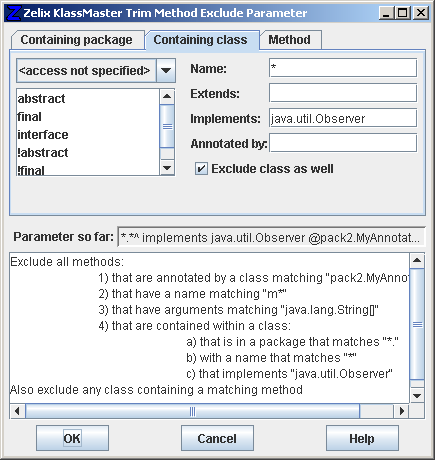Click the Implements input field
Image resolution: width=435 pixels, height=460 pixels.
click(343, 118)
